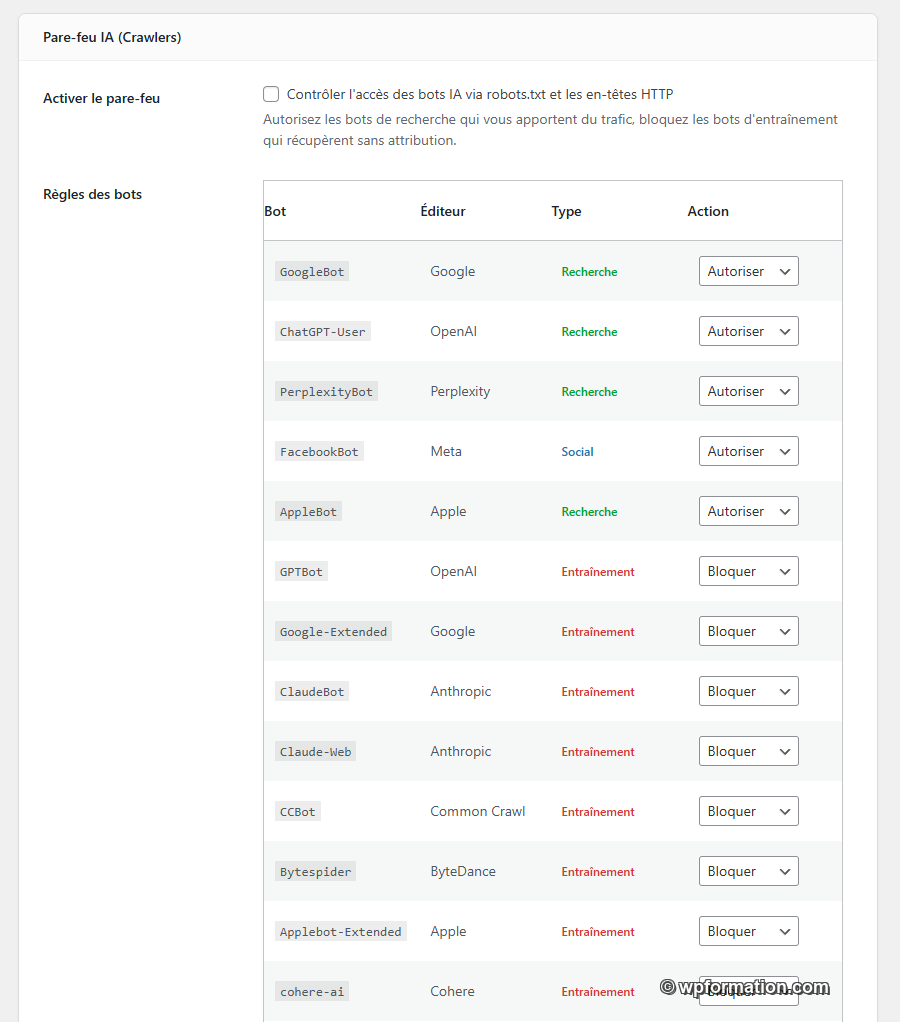Click the Pare-feu IA (Crawlers) heading
This screenshot has height=1022, width=900.
coord(112,37)
